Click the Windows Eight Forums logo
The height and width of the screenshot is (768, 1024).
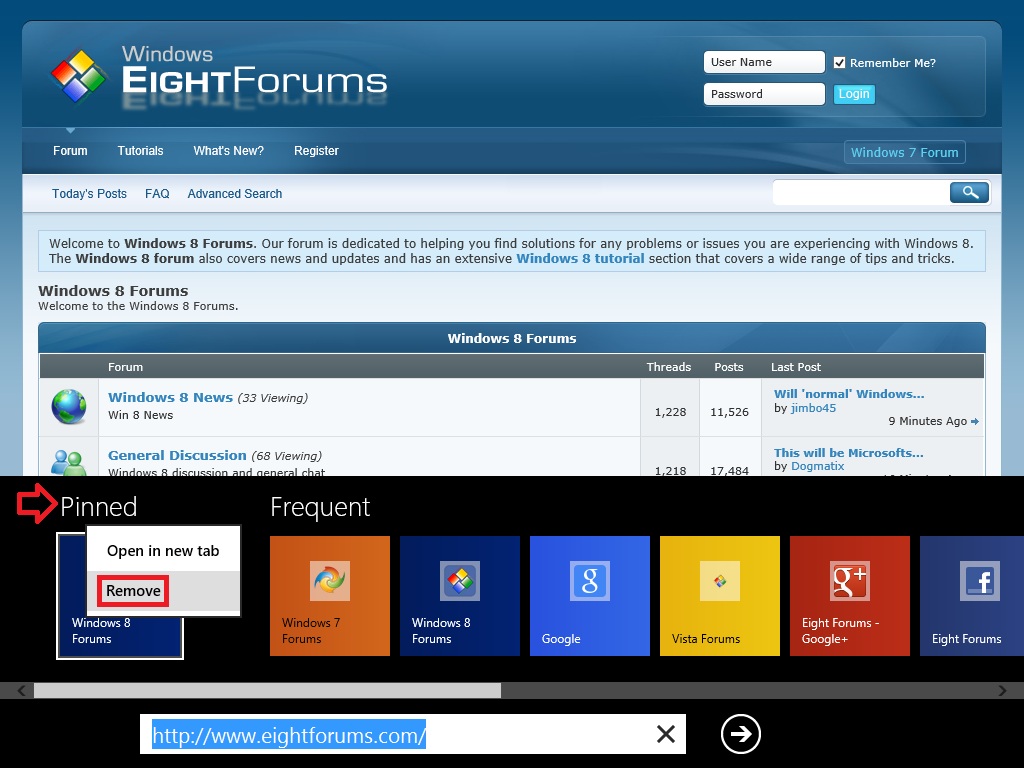pyautogui.click(x=219, y=77)
